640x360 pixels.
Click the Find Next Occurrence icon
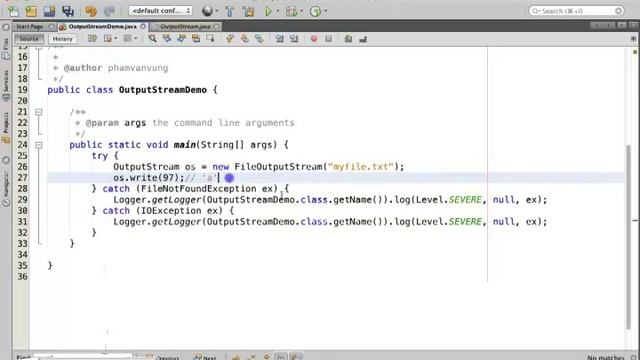[x=182, y=39]
